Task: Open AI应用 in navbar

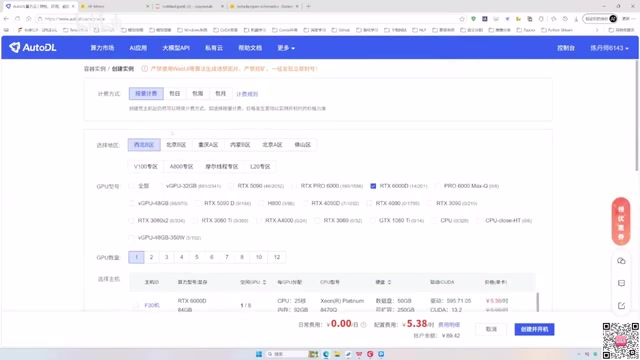Action: [138, 48]
